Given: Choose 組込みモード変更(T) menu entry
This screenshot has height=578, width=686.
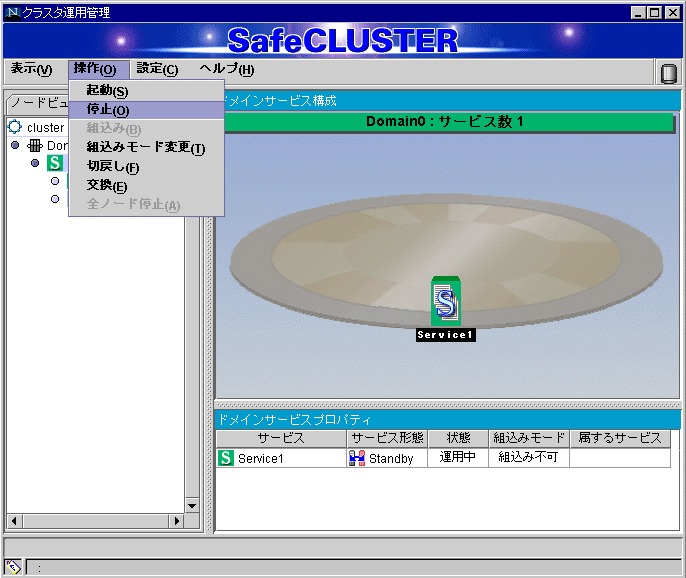Looking at the screenshot, I should click(145, 148).
